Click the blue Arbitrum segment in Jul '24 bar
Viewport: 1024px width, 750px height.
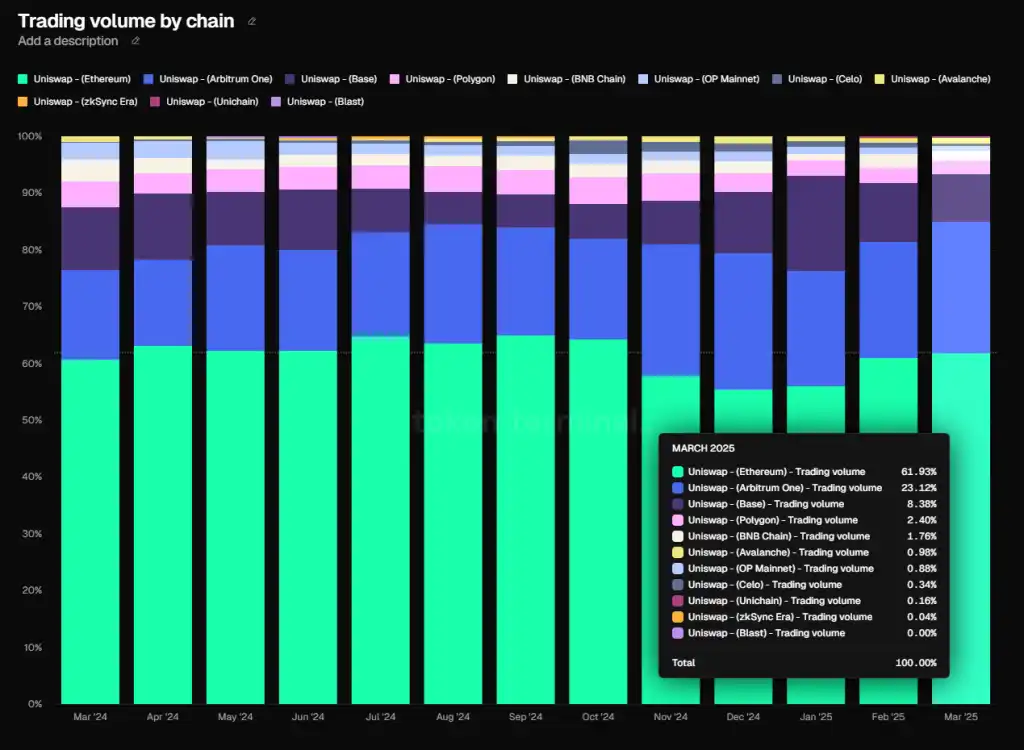pos(380,284)
